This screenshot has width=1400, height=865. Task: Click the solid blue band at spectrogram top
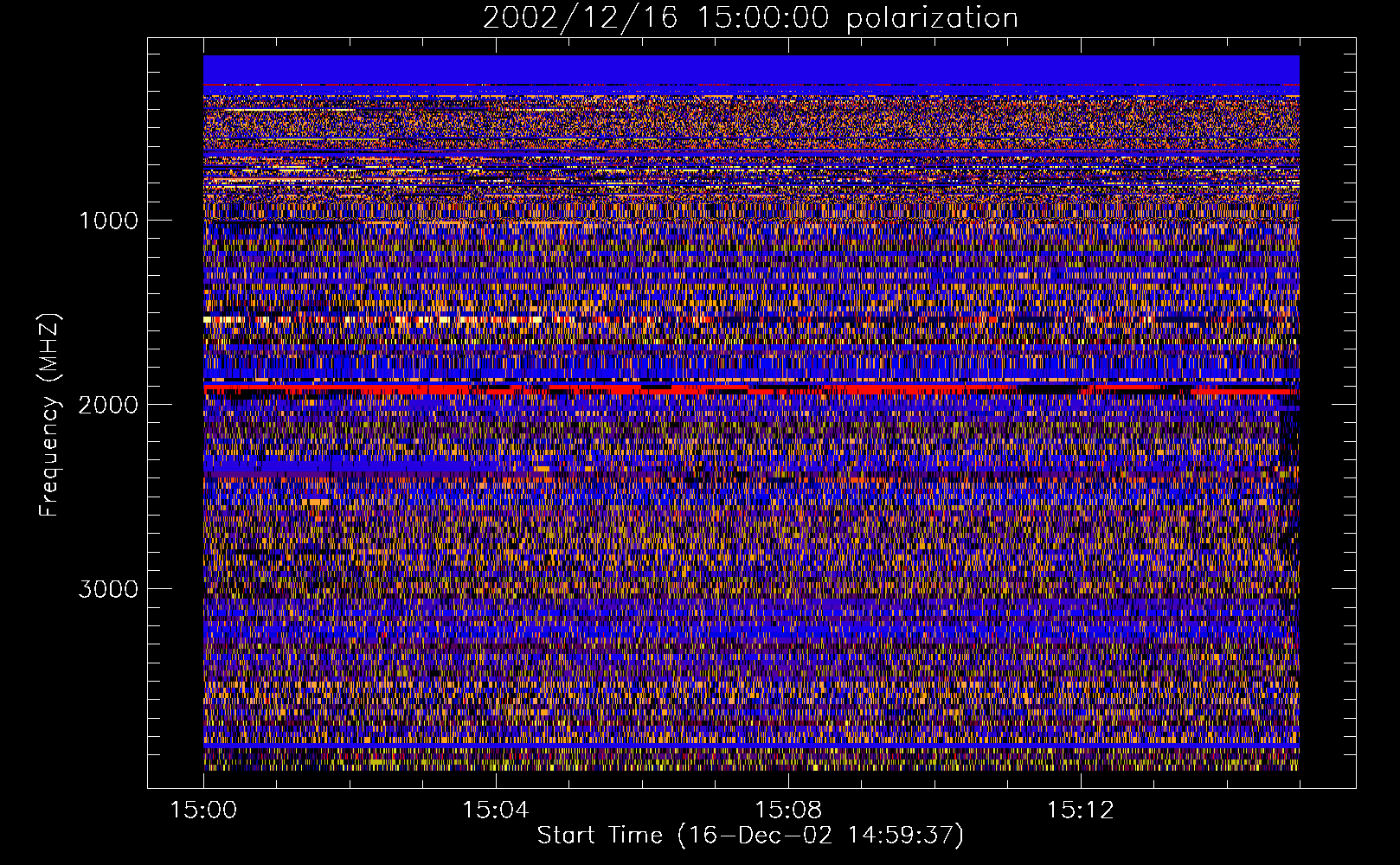(751, 69)
